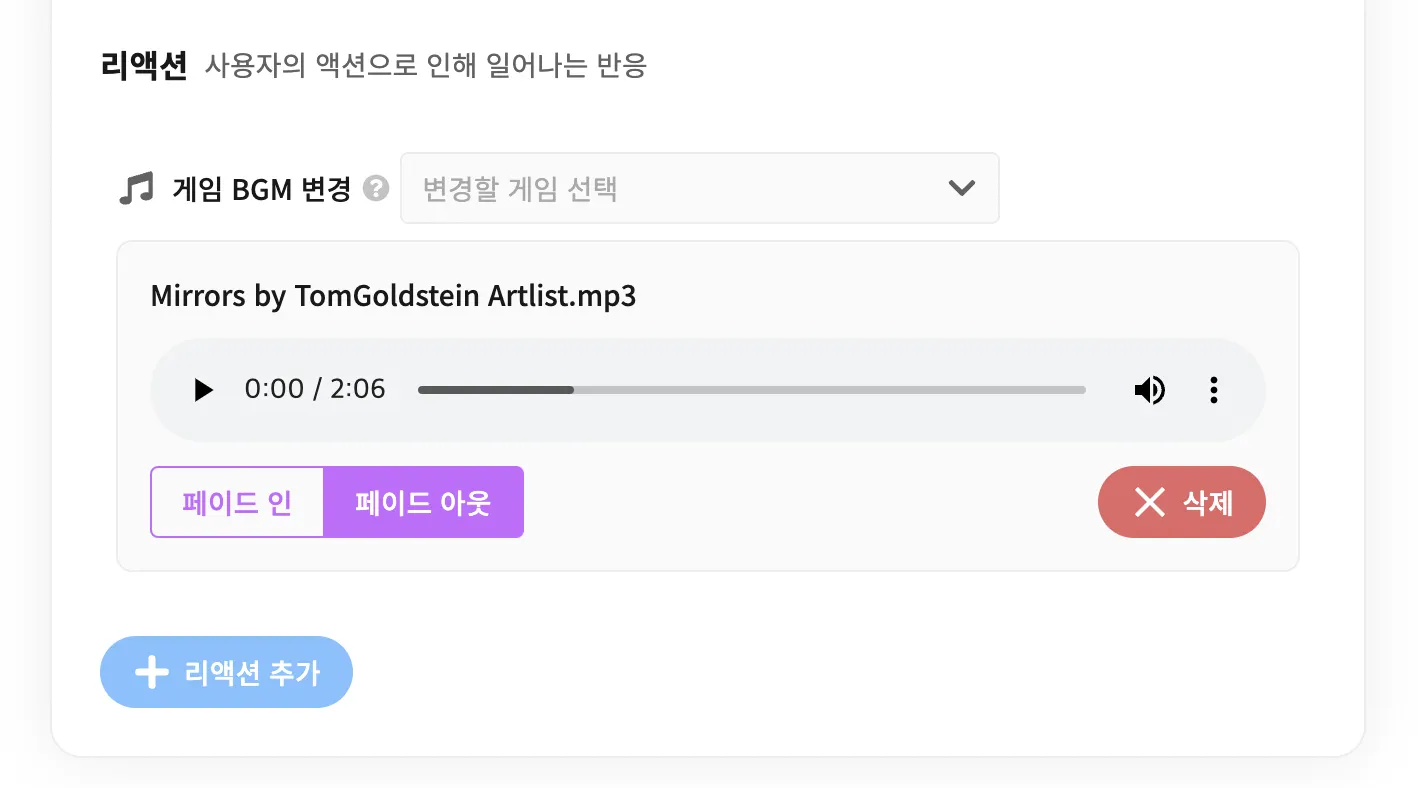Click the X icon in 삭제 button
Viewport: 1418px width, 788px height.
(x=1150, y=502)
